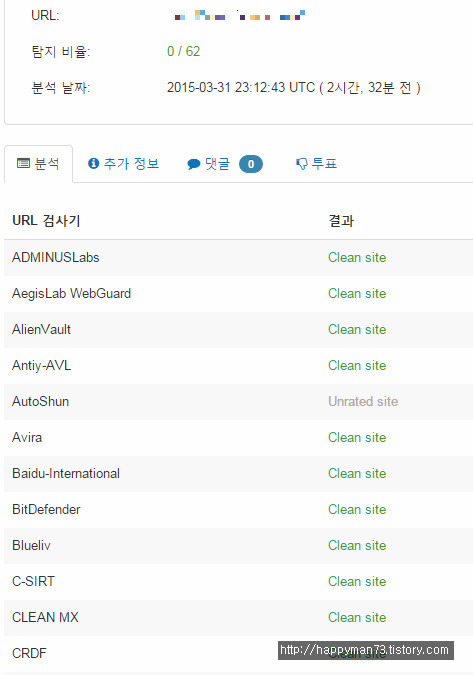Click the list icon beside 분석
The width and height of the screenshot is (473, 675).
click(x=23, y=163)
